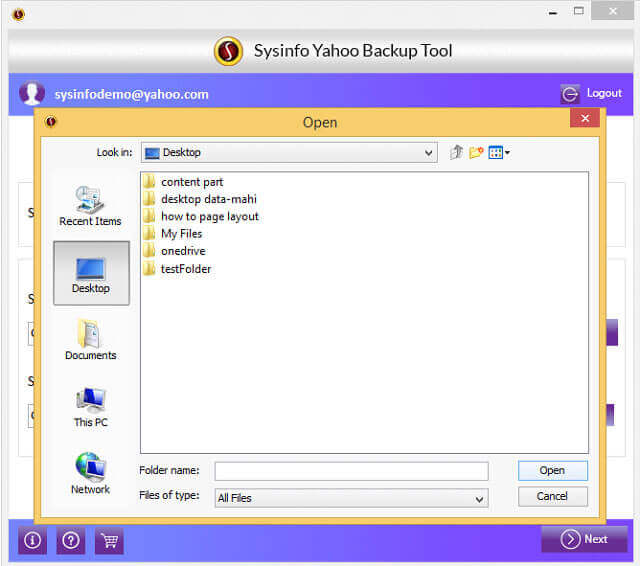
Task: Click the shopping cart Buy icon
Action: click(x=109, y=541)
